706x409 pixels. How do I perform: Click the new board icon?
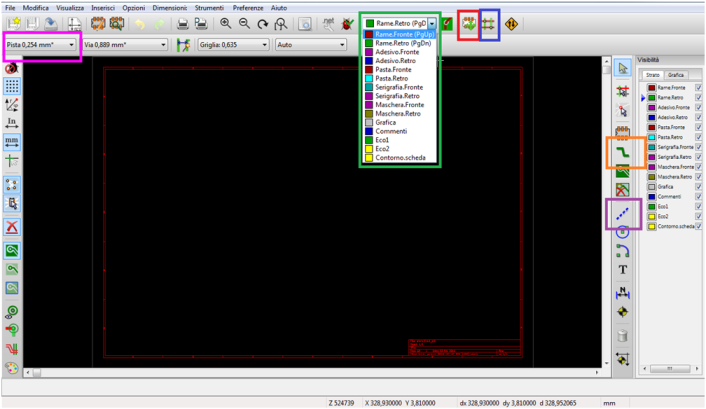tap(14, 24)
